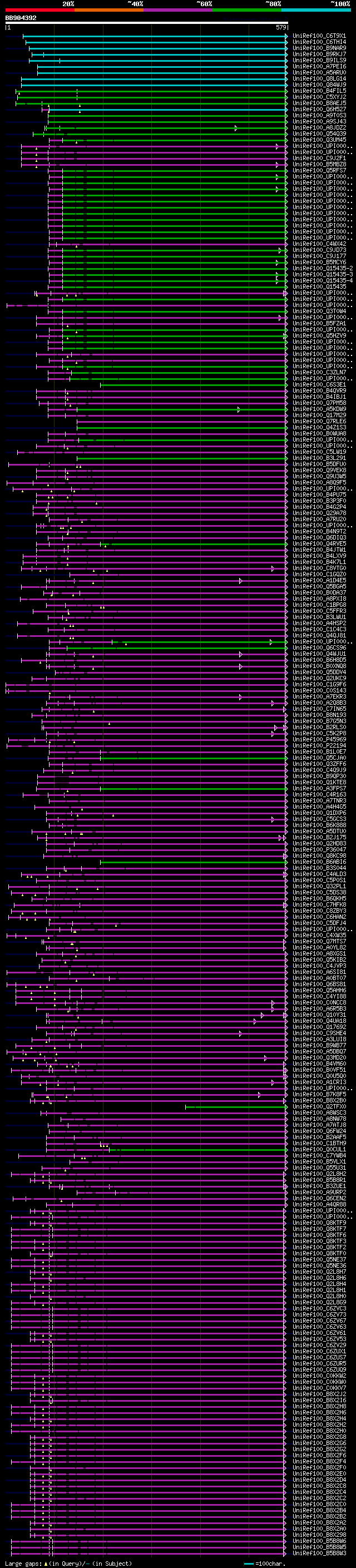Click UniRef100_C5FFR3 label
The image size is (356, 1568).
click(x=319, y=611)
